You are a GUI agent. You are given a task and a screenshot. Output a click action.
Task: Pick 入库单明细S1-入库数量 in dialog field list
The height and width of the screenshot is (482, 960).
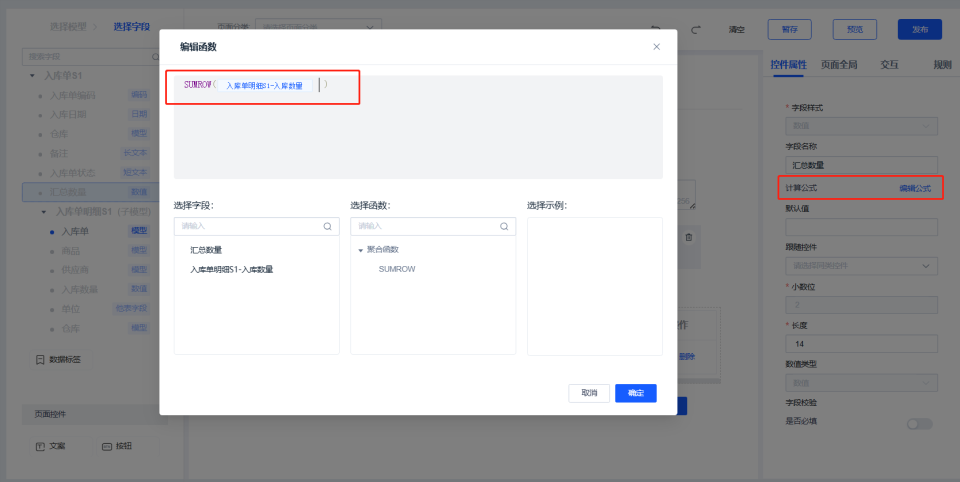tap(231, 269)
